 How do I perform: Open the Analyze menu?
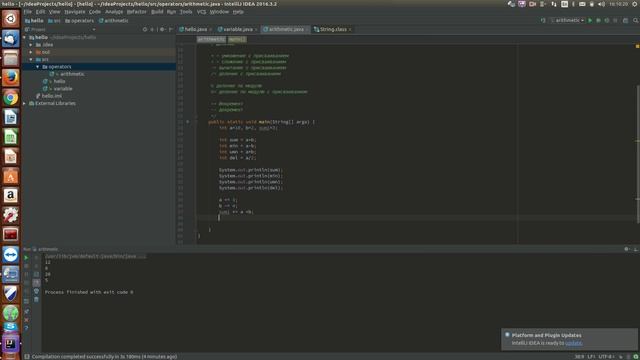pyautogui.click(x=114, y=12)
